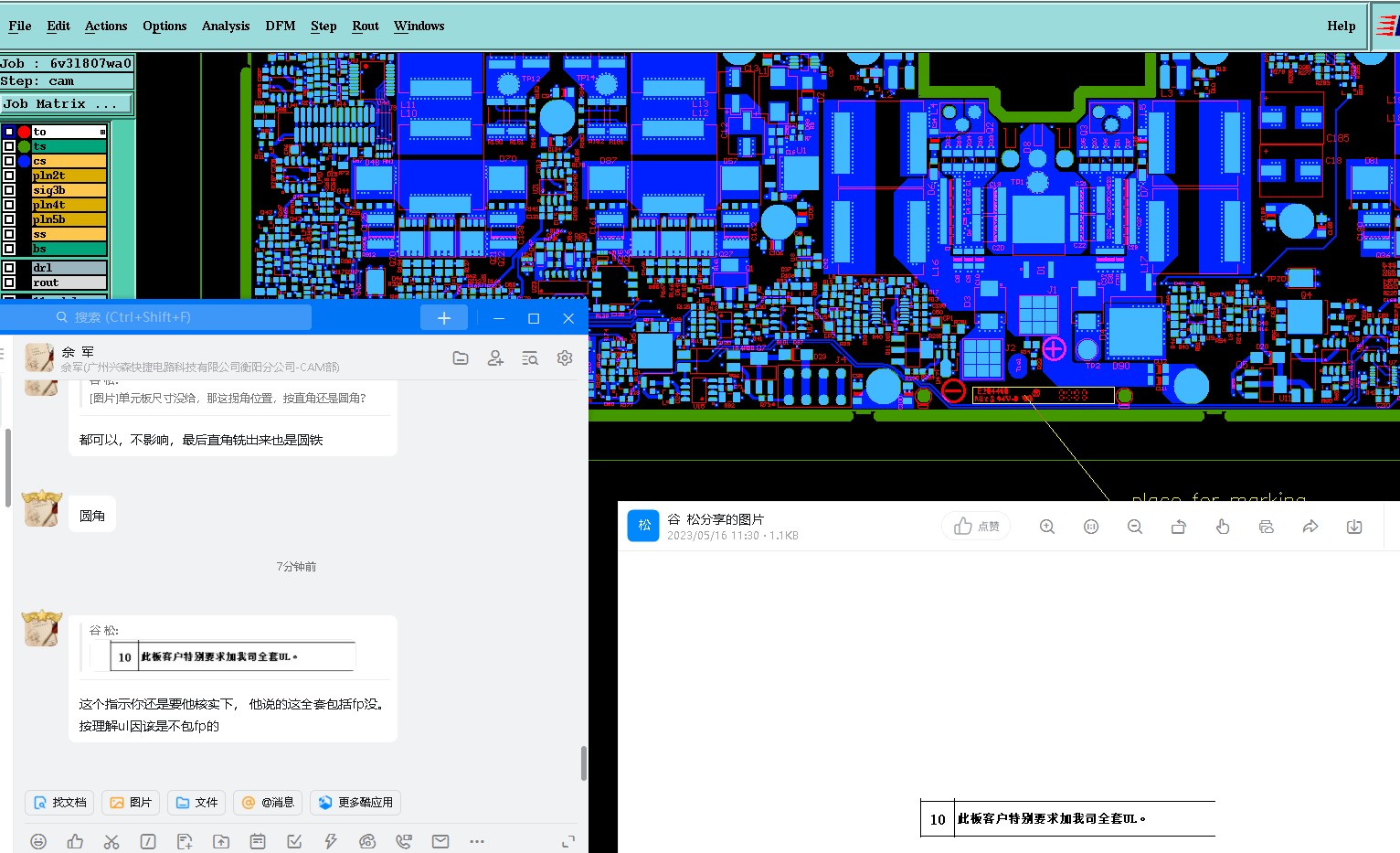This screenshot has height=853, width=1400.
Task: Open the chat folder icon in header
Action: 461,358
